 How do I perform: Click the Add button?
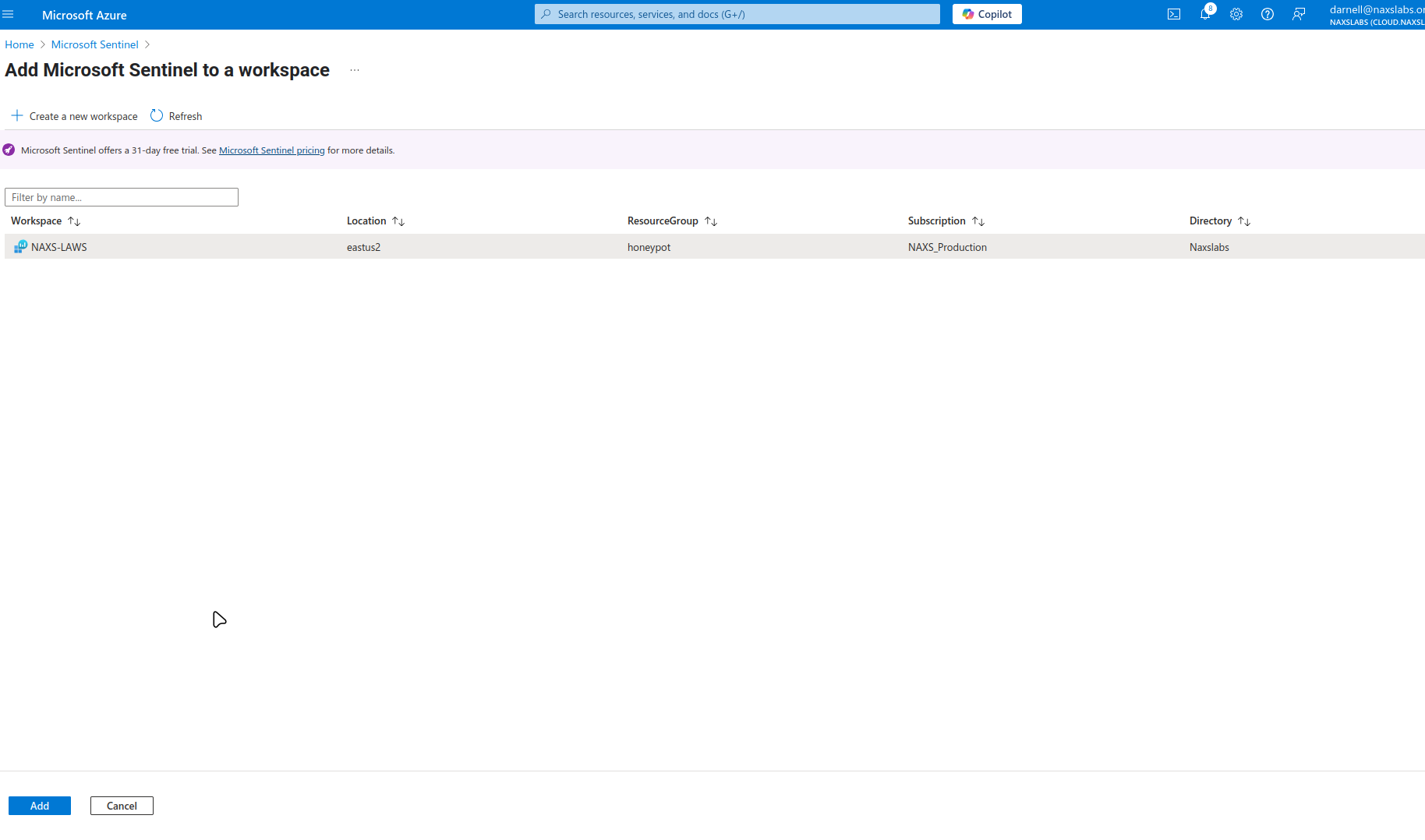(40, 806)
